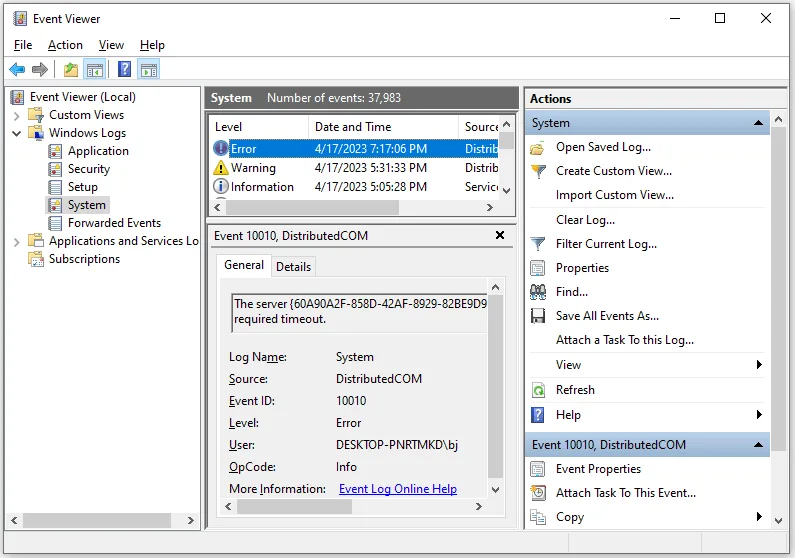Open the Application log
The width and height of the screenshot is (795, 558).
pyautogui.click(x=98, y=151)
